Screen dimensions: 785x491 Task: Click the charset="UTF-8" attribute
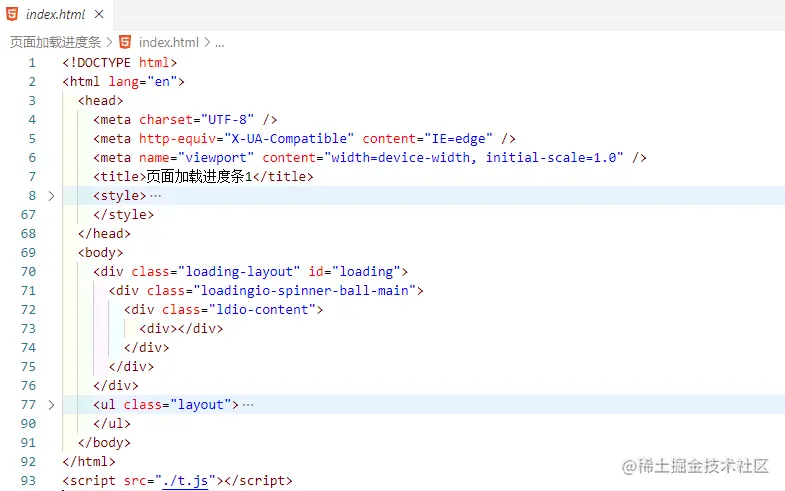196,120
